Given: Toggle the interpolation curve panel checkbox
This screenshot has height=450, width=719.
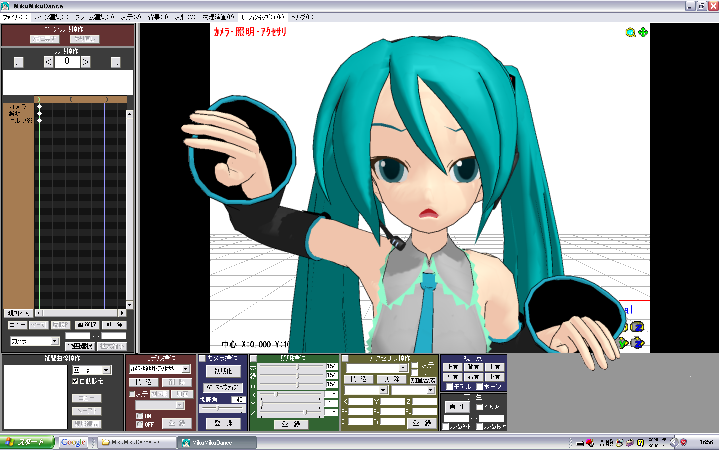Looking at the screenshot, I should tap(75, 381).
